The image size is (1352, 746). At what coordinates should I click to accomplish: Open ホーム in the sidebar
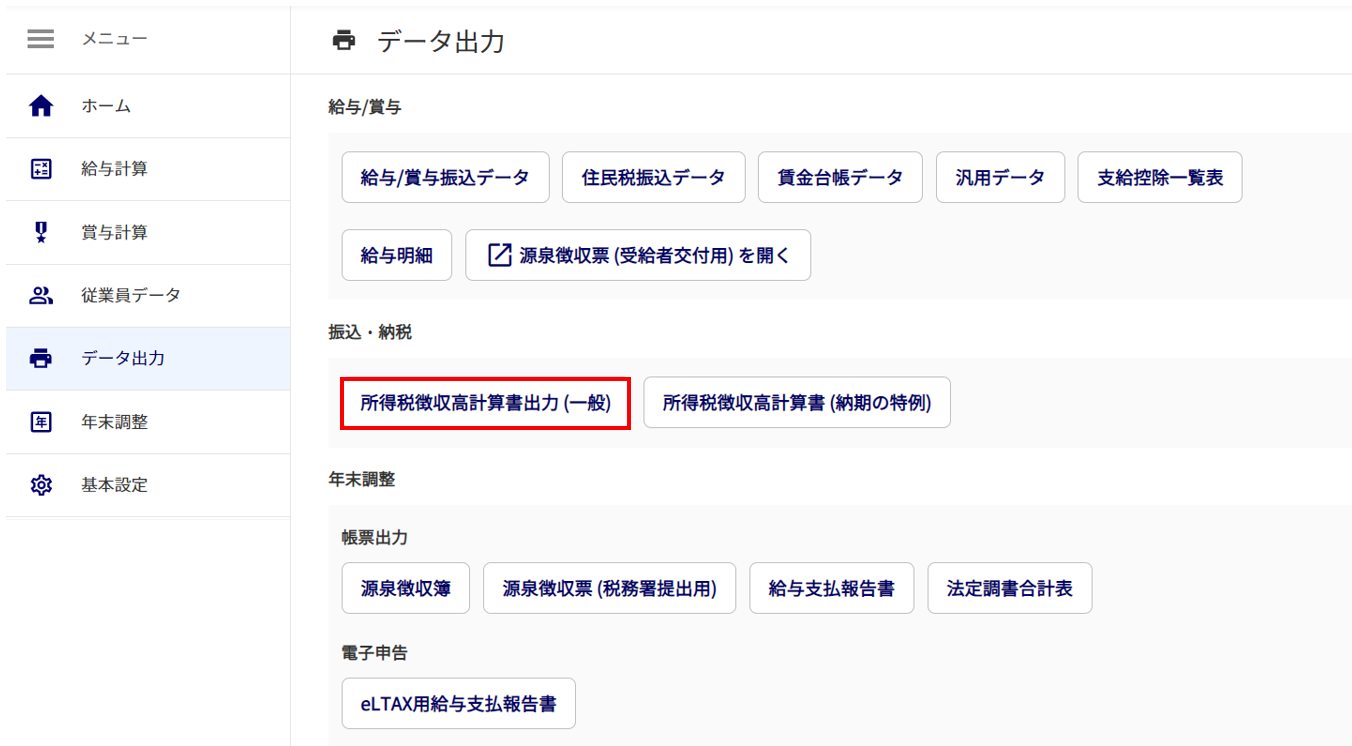pos(148,106)
